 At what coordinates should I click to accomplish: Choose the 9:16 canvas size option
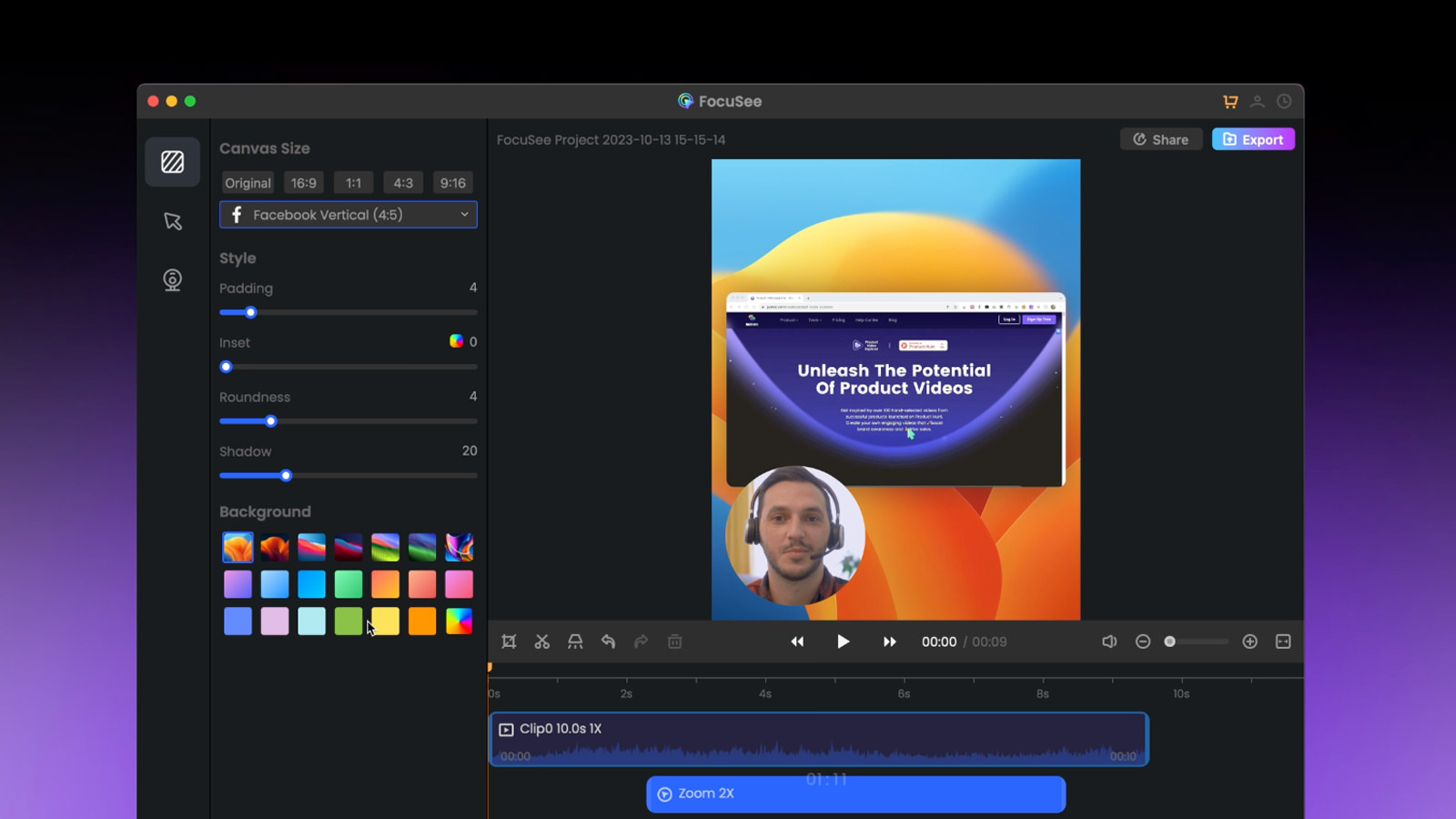(452, 183)
